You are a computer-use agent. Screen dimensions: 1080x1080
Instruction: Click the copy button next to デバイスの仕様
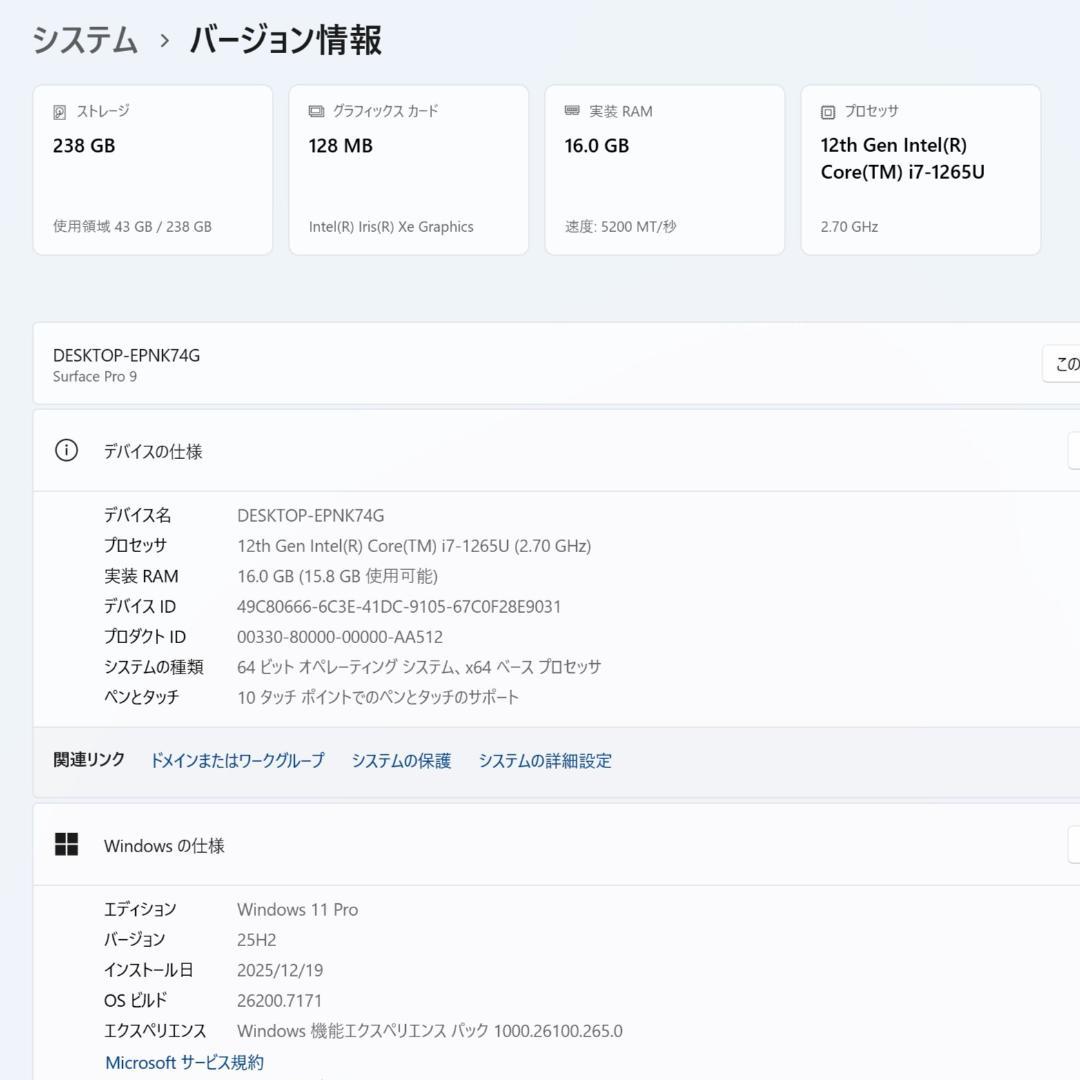pos(1073,450)
